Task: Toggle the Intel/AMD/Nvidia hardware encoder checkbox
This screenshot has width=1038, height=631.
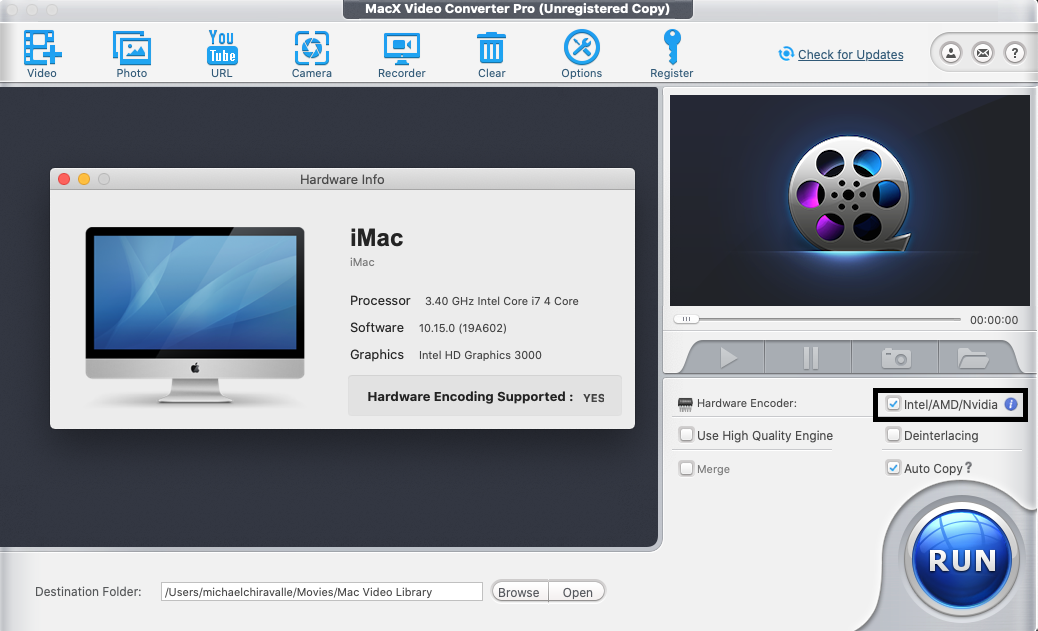Action: pos(893,404)
